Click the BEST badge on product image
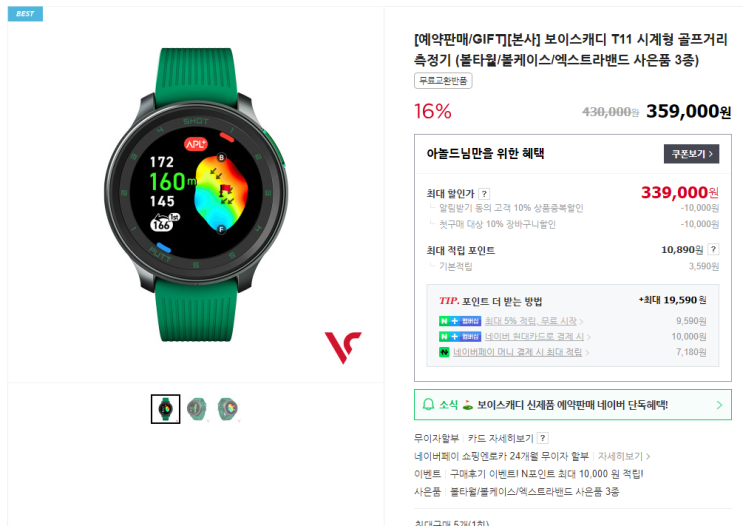Image resolution: width=743 pixels, height=526 pixels. [25, 14]
